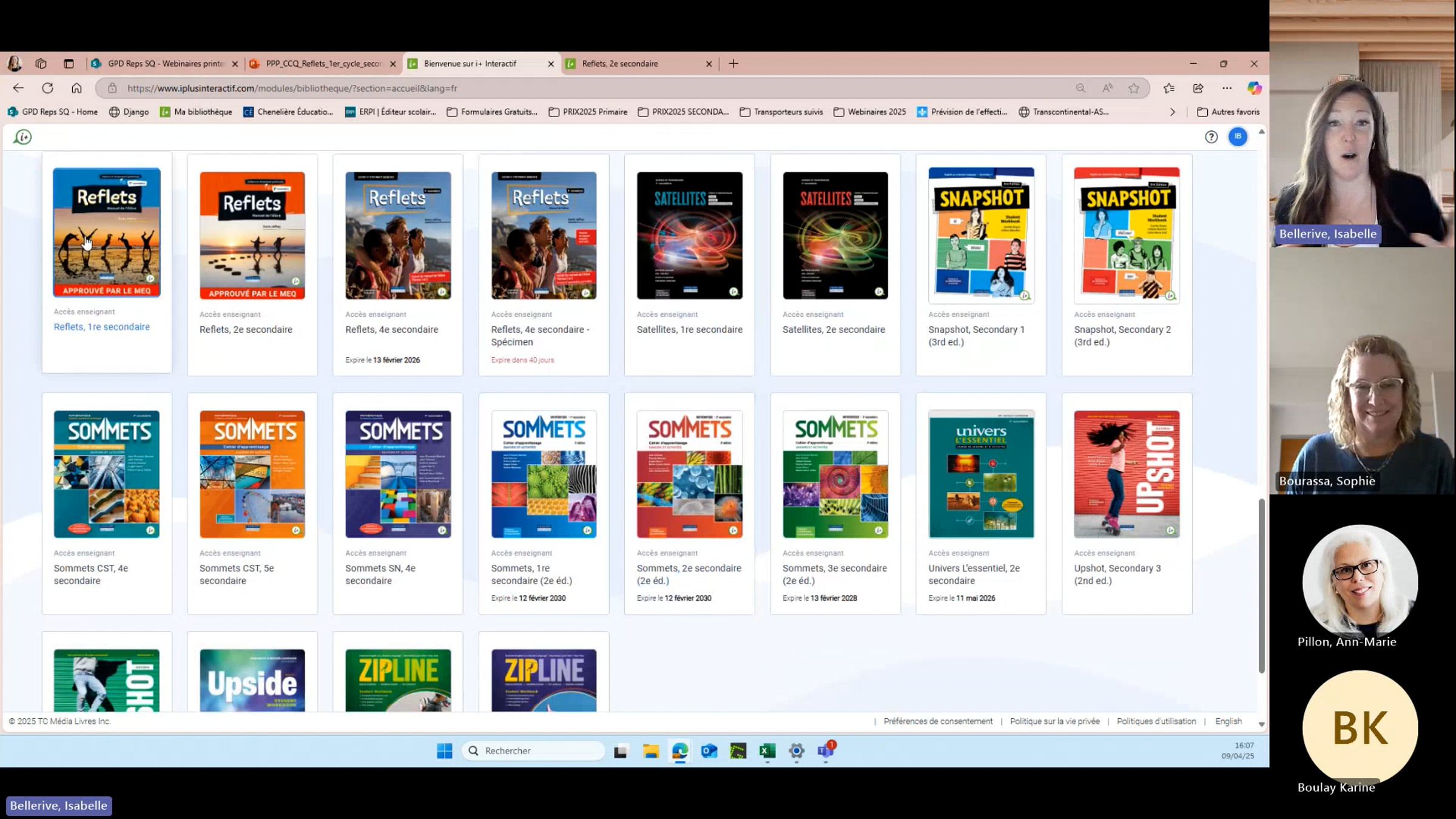Switch to Reflets, 2e secondaire browser tab
Image resolution: width=1456 pixels, height=819 pixels.
tap(639, 64)
